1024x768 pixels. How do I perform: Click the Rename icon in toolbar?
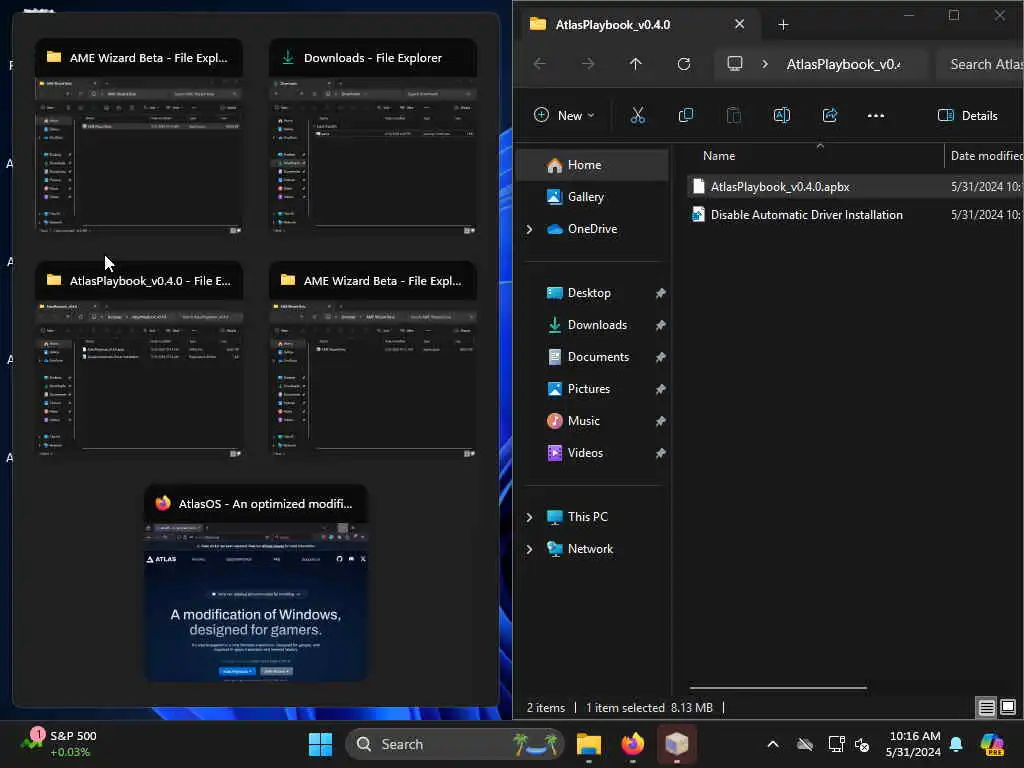(x=782, y=116)
